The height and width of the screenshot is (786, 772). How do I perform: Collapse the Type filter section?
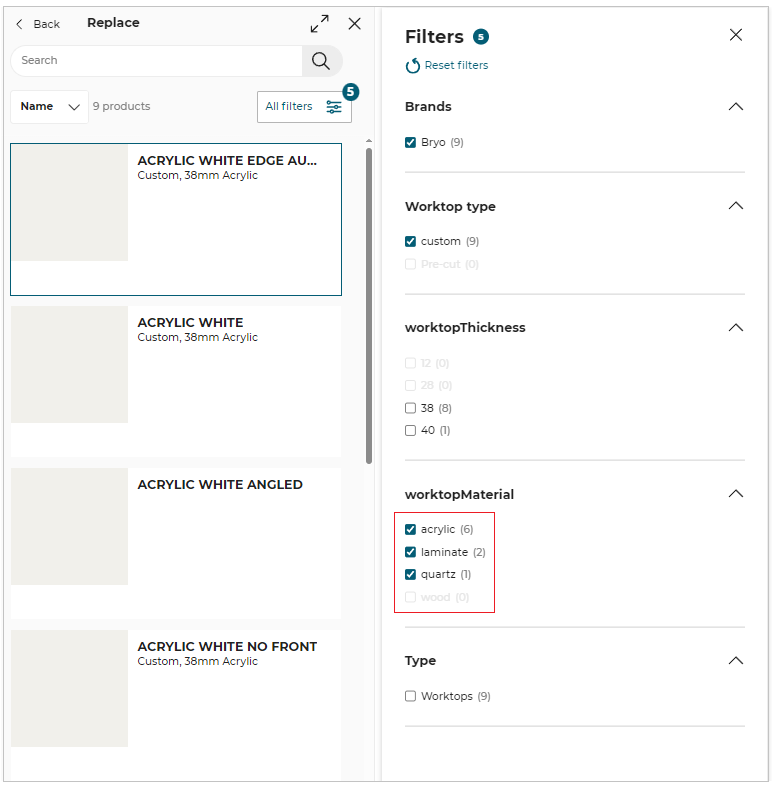pos(736,661)
